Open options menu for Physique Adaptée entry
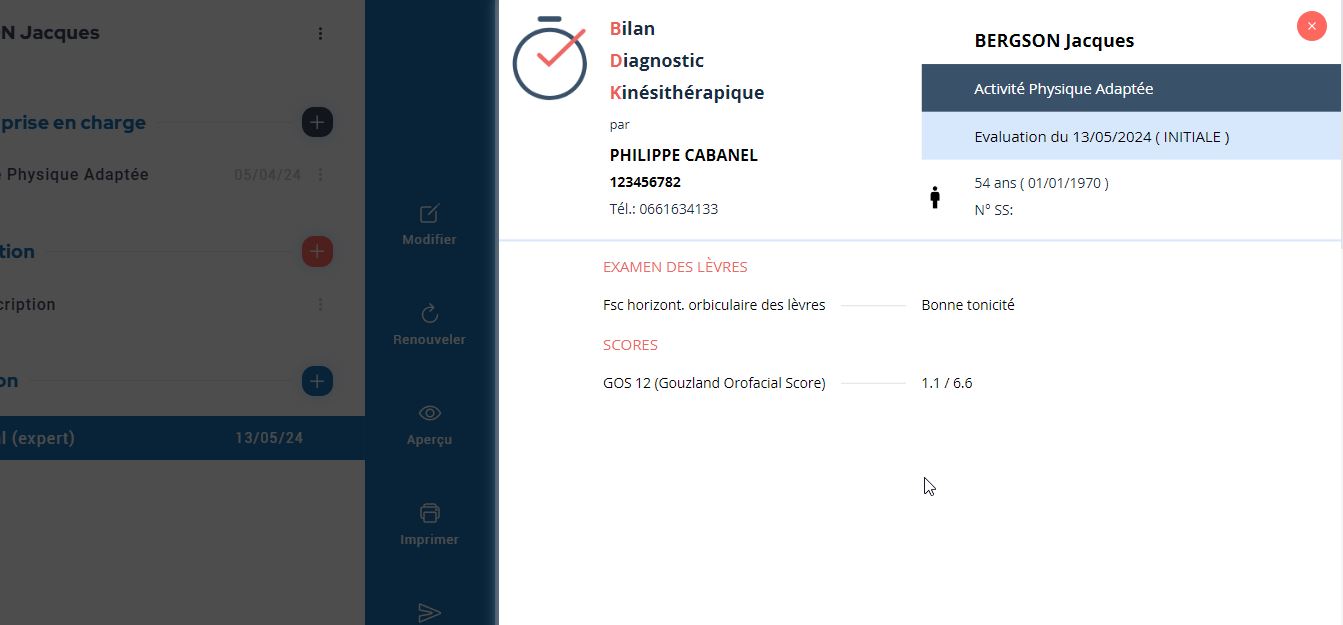Image resolution: width=1343 pixels, height=625 pixels. (x=320, y=174)
